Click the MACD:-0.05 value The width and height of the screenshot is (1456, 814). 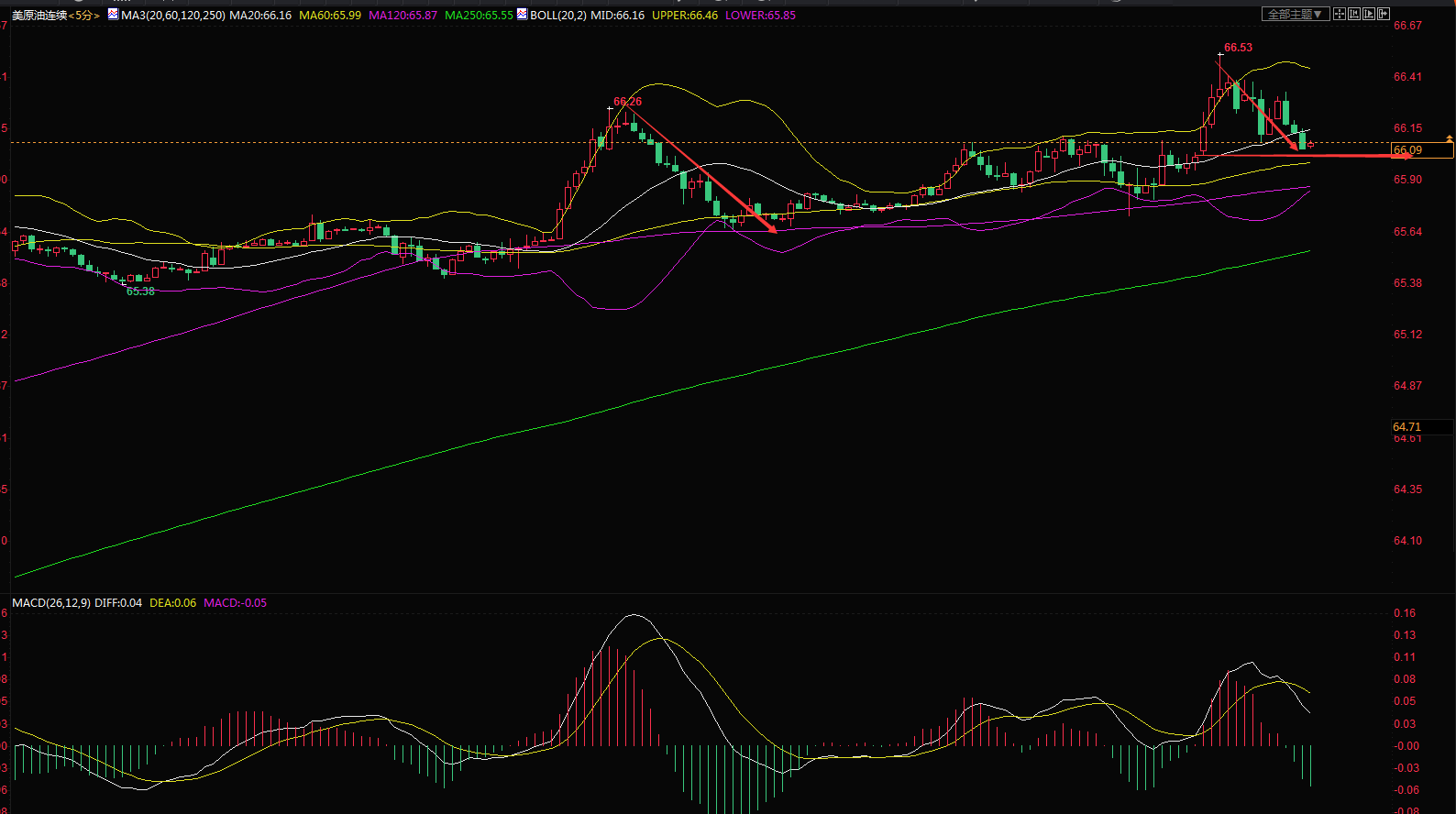[235, 603]
